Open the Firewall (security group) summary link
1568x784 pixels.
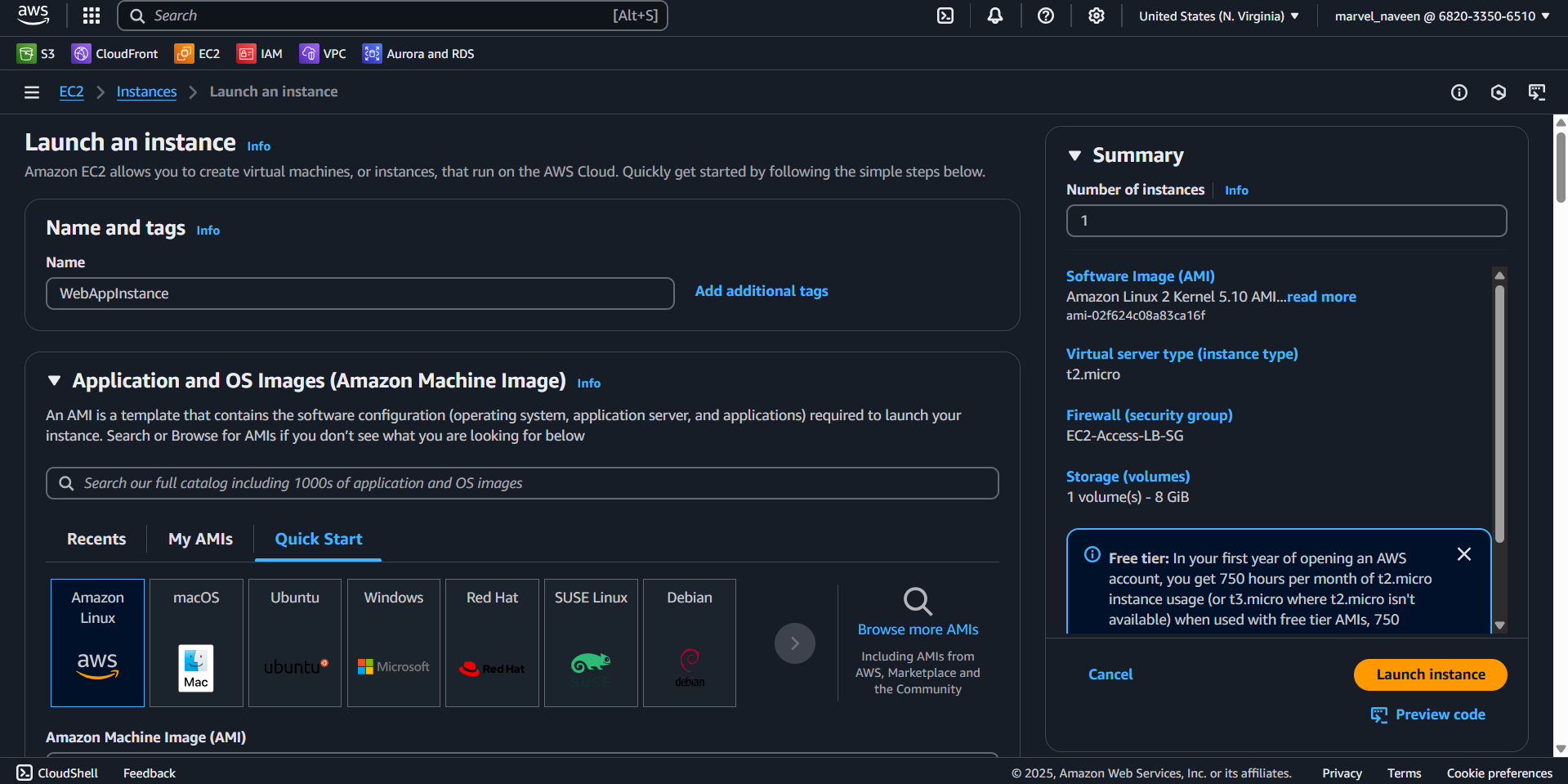click(x=1150, y=415)
